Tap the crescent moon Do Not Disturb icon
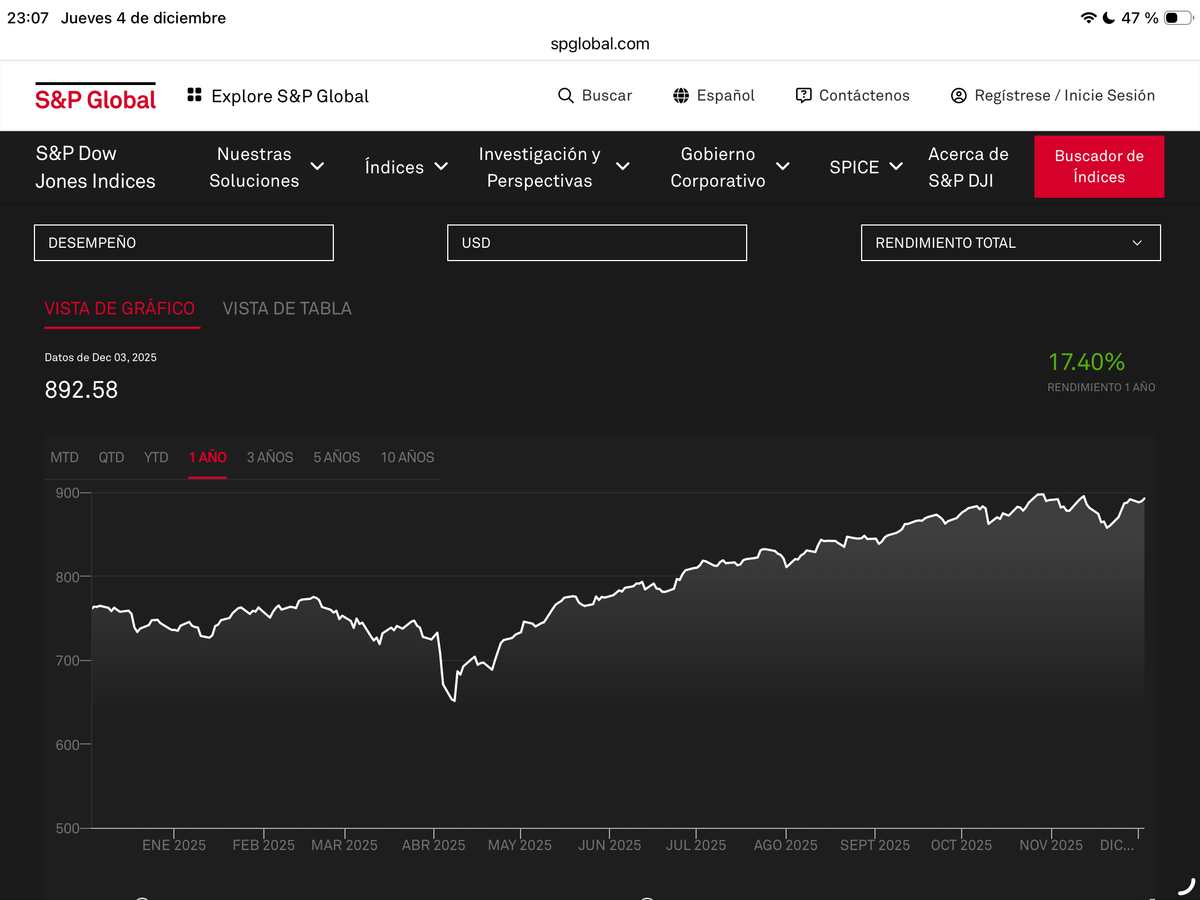Viewport: 1200px width, 900px height. (1109, 17)
